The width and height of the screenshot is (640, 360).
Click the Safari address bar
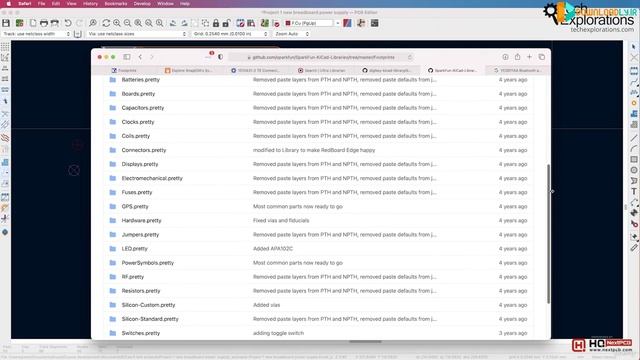click(321, 57)
